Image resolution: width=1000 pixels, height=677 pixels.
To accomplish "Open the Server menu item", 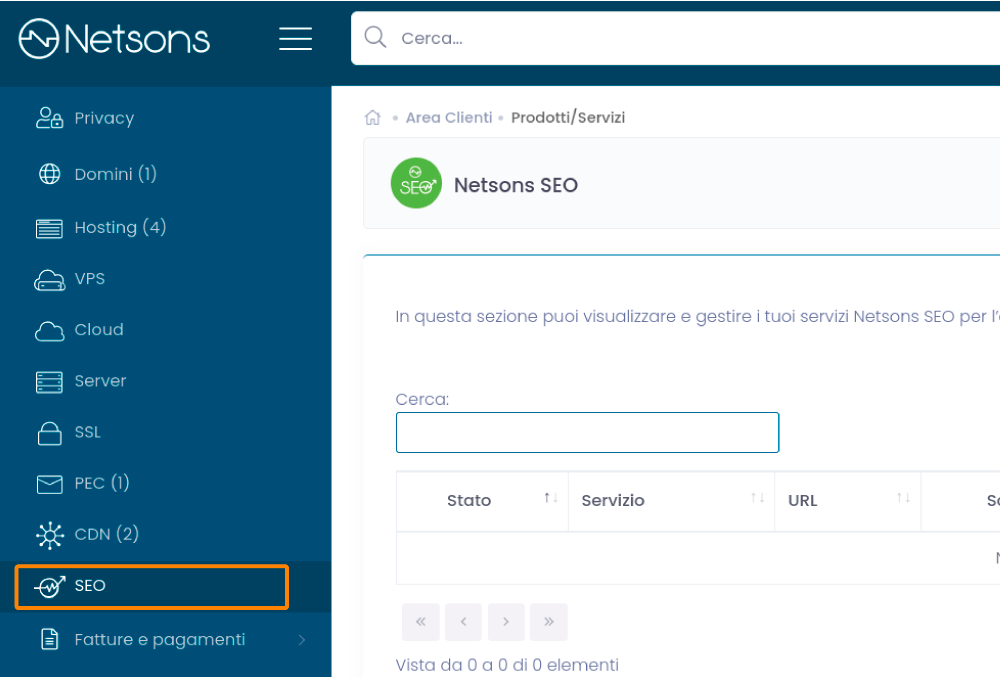I will pos(100,381).
